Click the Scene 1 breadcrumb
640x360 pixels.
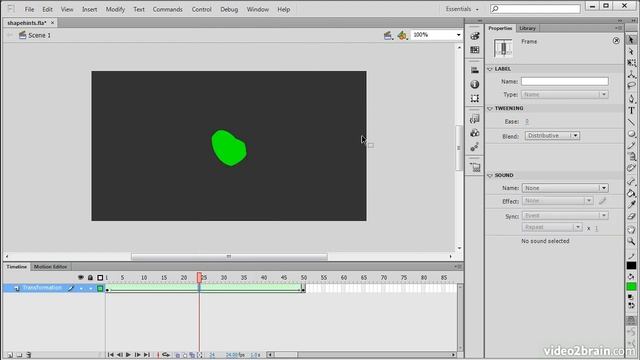click(x=40, y=36)
